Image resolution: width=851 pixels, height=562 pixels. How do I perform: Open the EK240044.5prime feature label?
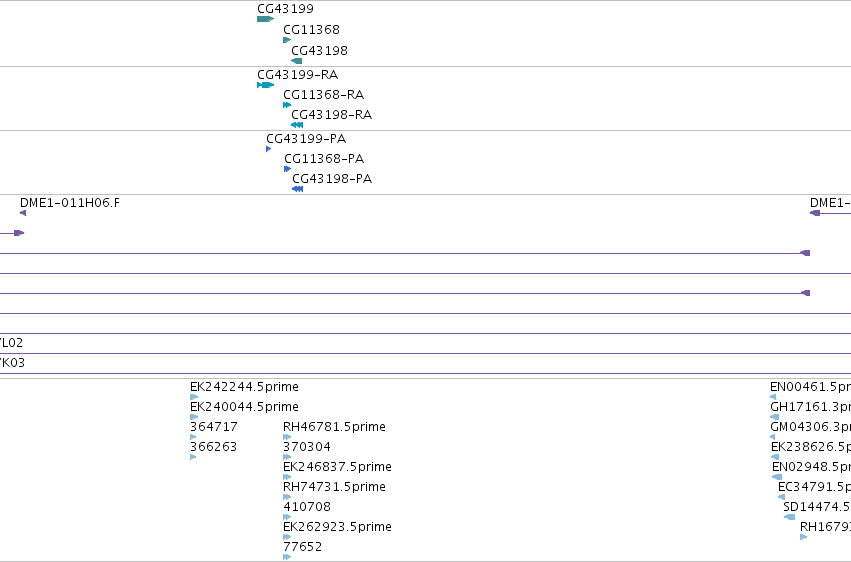point(244,407)
